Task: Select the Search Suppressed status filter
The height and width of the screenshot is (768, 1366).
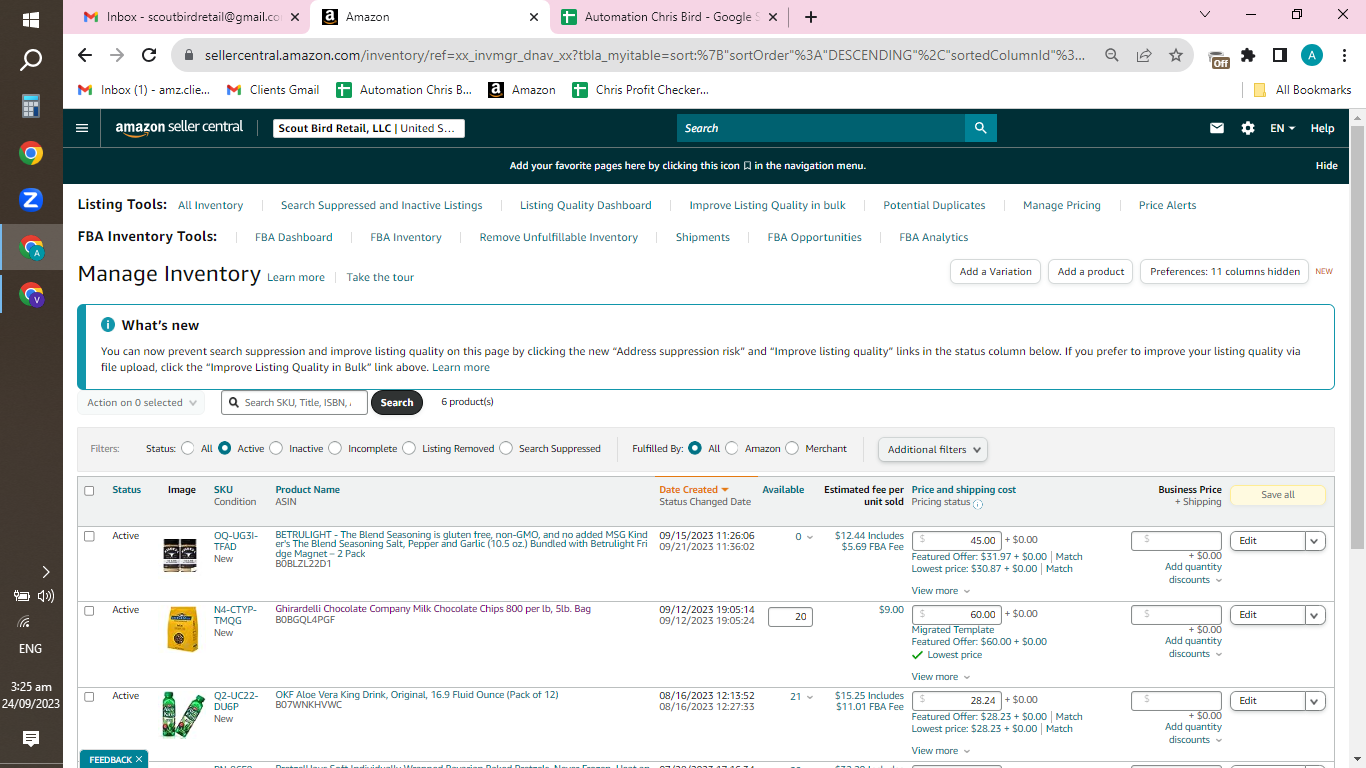Action: click(x=506, y=448)
